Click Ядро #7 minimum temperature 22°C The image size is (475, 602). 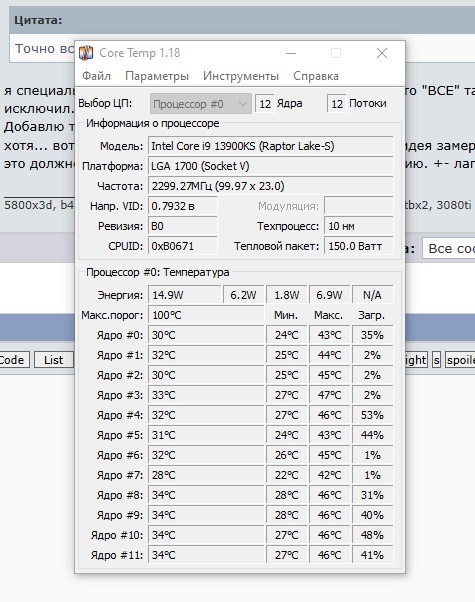(286, 475)
